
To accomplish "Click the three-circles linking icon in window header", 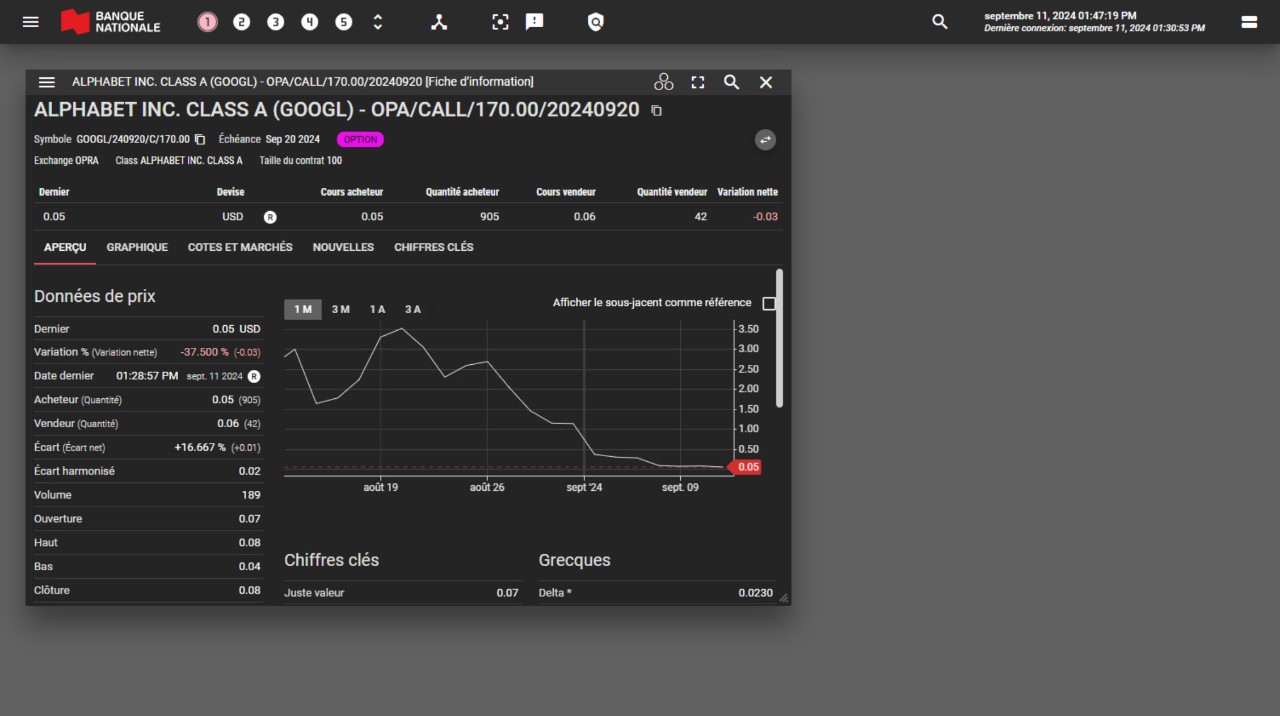I will click(664, 82).
